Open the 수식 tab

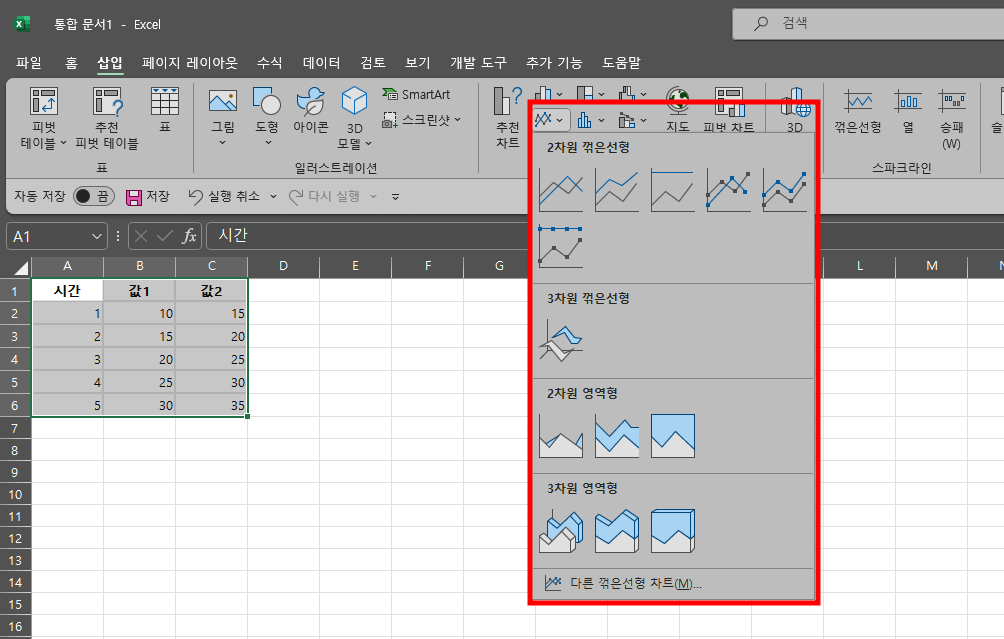point(270,63)
